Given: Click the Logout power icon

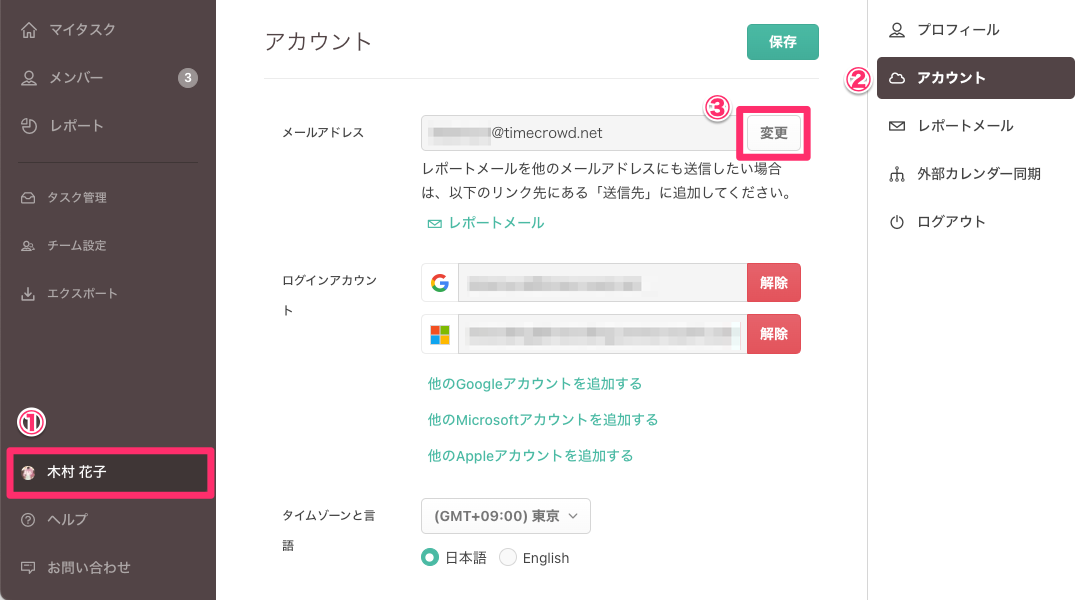Looking at the screenshot, I should tap(897, 222).
